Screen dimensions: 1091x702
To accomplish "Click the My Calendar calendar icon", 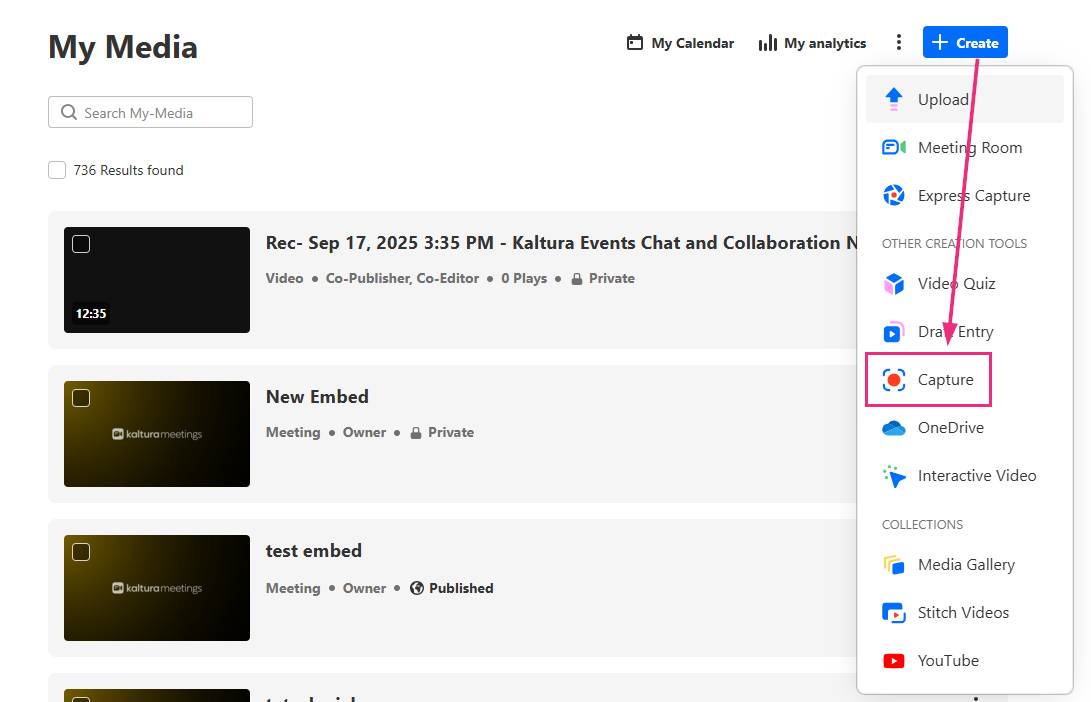I will (x=635, y=42).
